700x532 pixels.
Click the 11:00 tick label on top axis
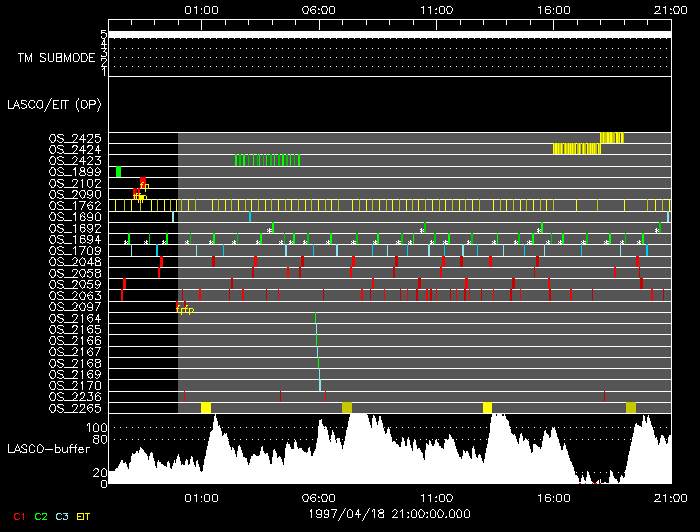pyautogui.click(x=435, y=9)
